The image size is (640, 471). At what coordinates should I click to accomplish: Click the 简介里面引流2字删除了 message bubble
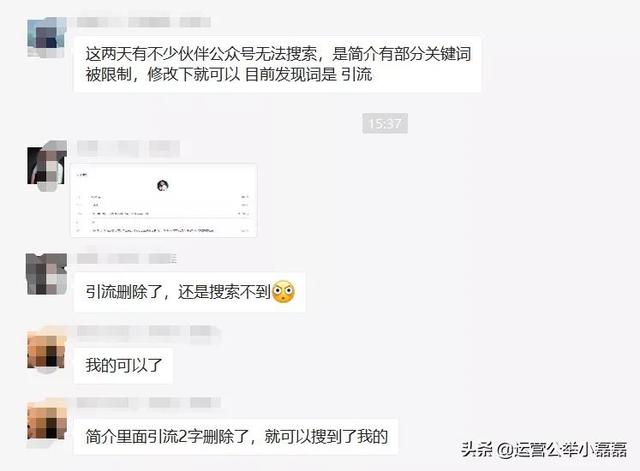coord(236,436)
